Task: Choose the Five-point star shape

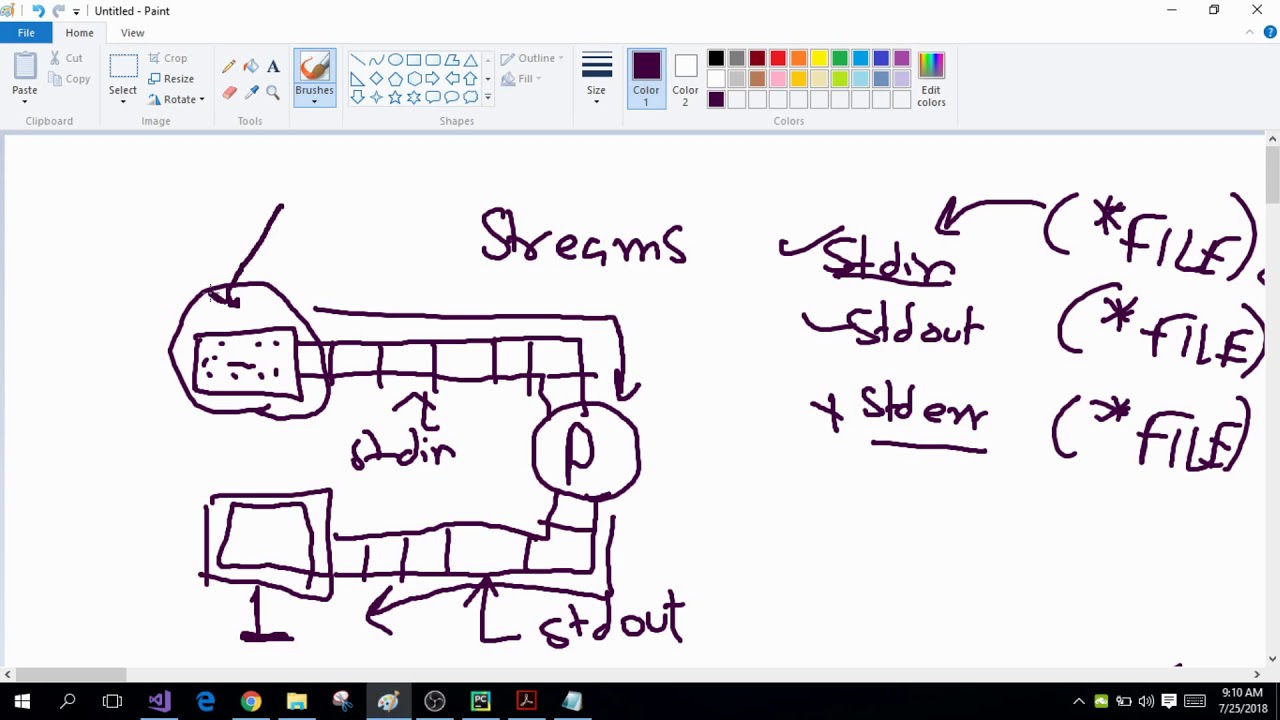Action: coord(395,97)
